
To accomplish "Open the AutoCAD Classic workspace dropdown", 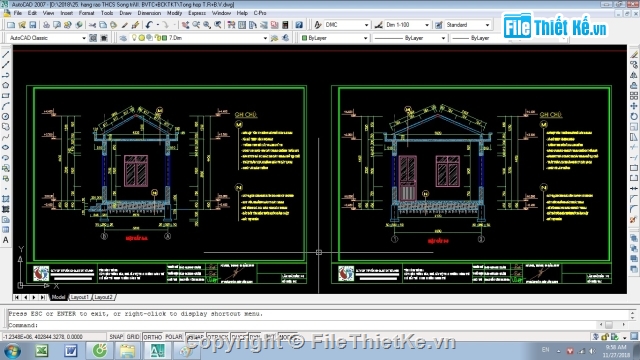I will tap(47, 38).
